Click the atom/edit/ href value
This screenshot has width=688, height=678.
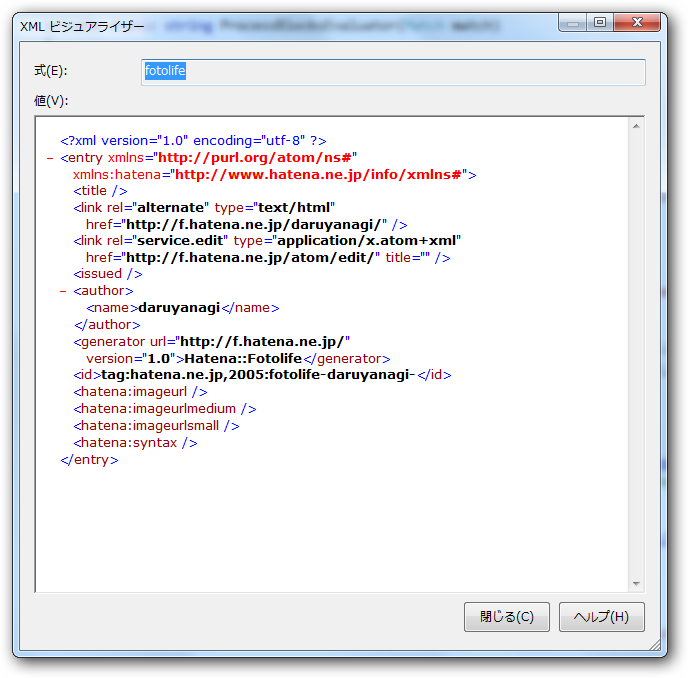(x=248, y=258)
